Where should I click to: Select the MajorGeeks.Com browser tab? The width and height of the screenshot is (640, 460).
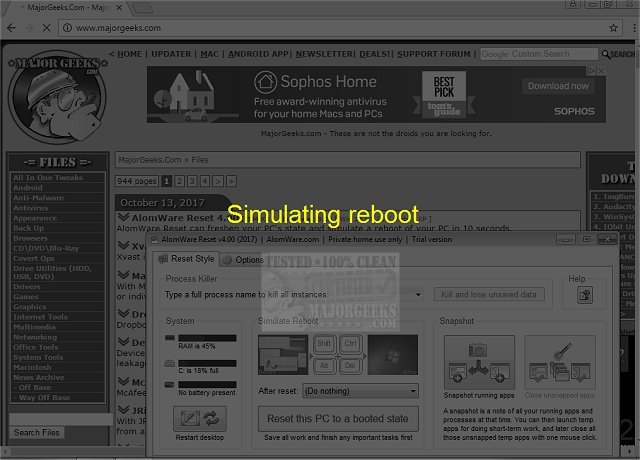pos(68,7)
